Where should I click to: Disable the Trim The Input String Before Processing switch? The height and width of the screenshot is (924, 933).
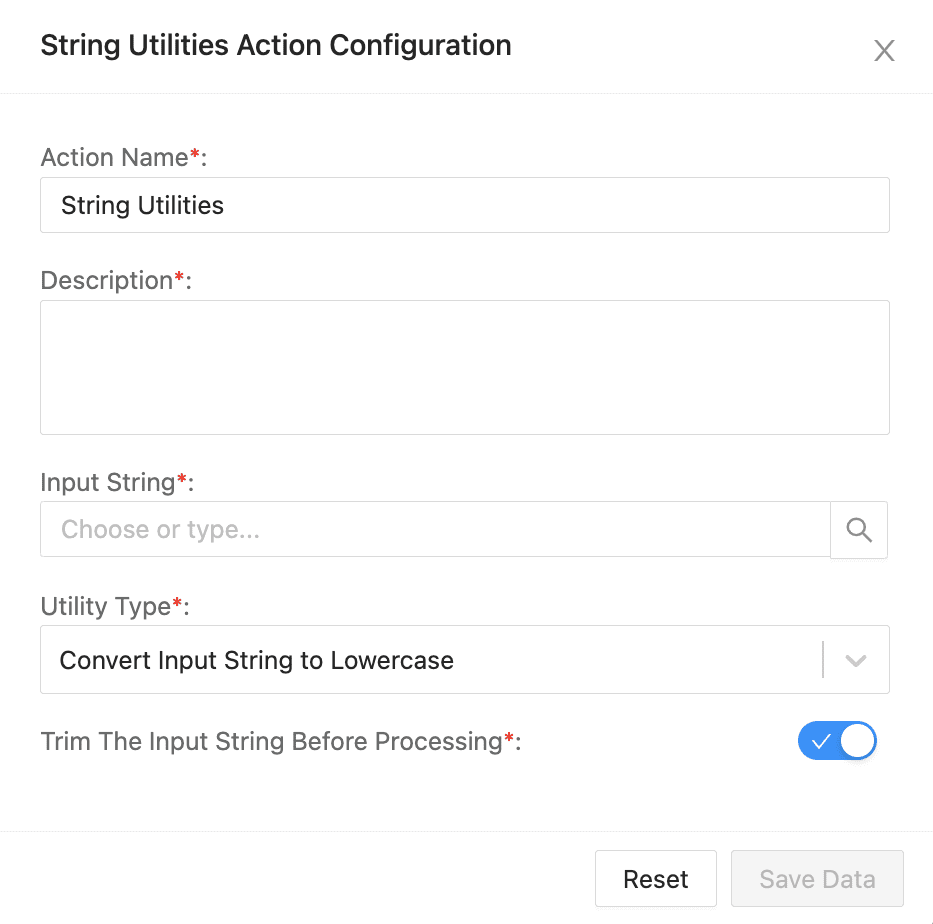837,741
